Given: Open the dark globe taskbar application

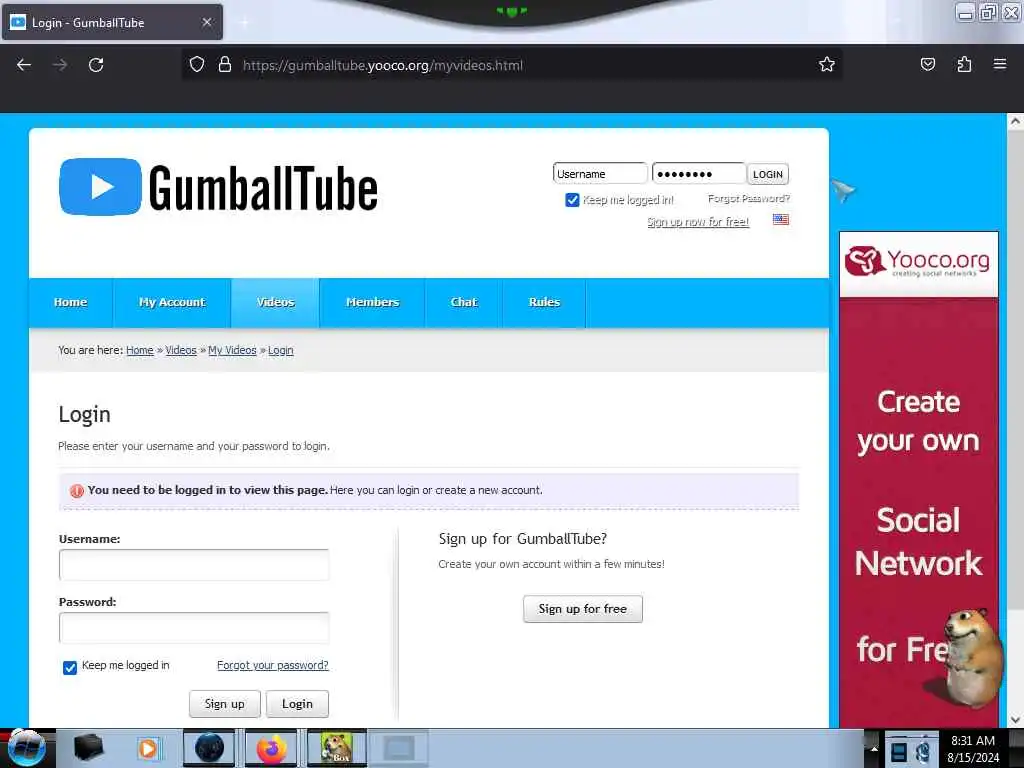Looking at the screenshot, I should (x=209, y=748).
